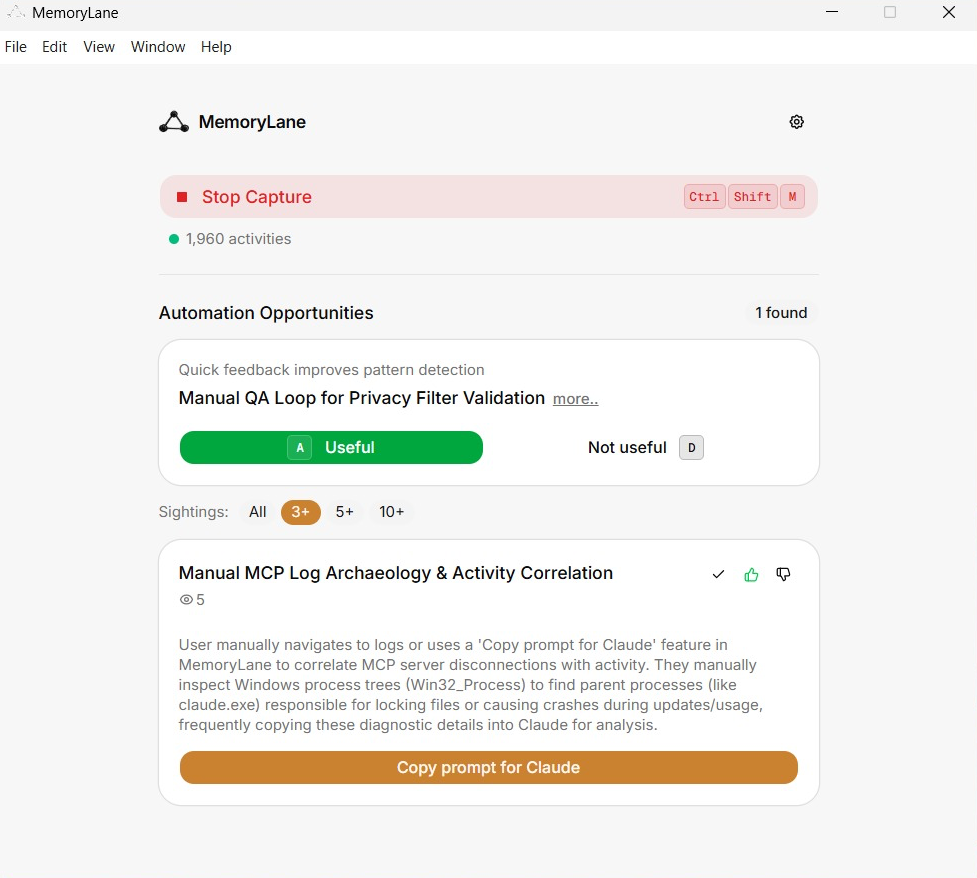Click the eye sightings count icon

point(186,600)
